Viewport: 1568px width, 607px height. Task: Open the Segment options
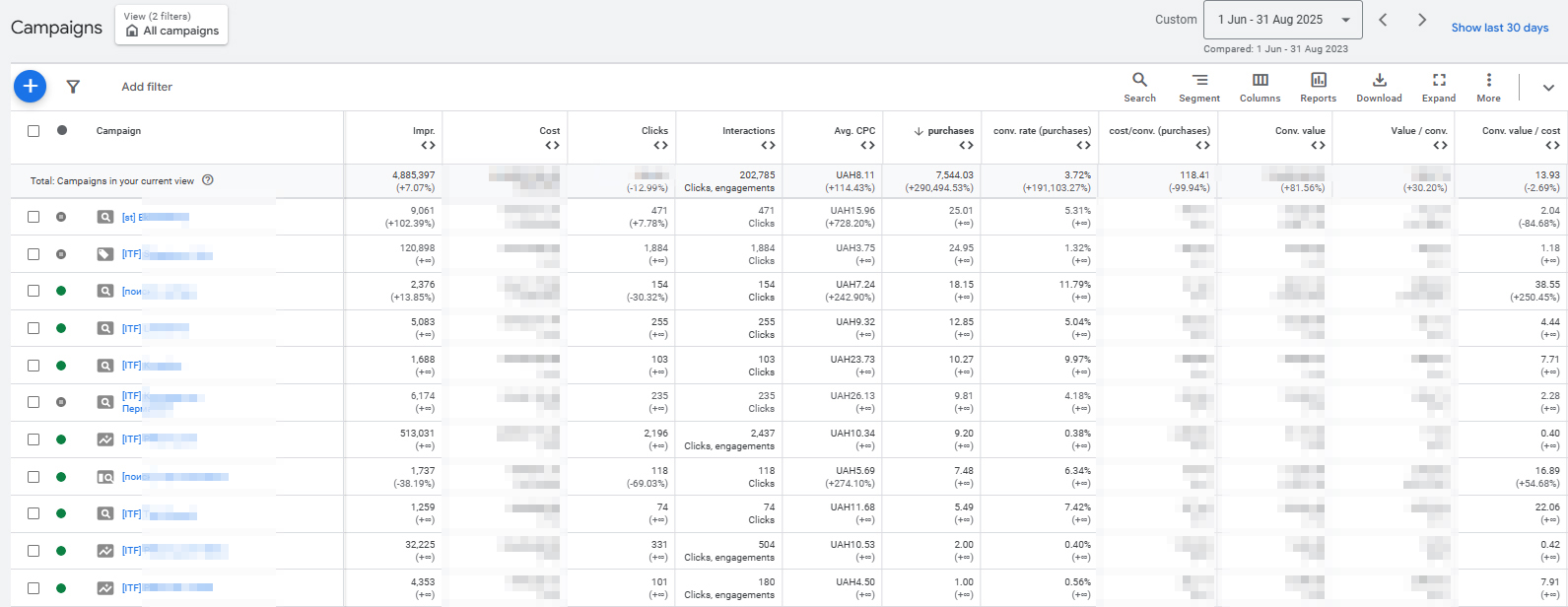point(1198,87)
